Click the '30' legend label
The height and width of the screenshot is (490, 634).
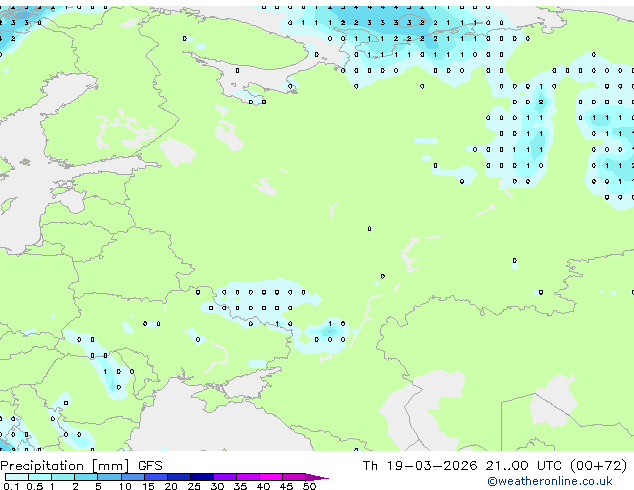(217, 486)
